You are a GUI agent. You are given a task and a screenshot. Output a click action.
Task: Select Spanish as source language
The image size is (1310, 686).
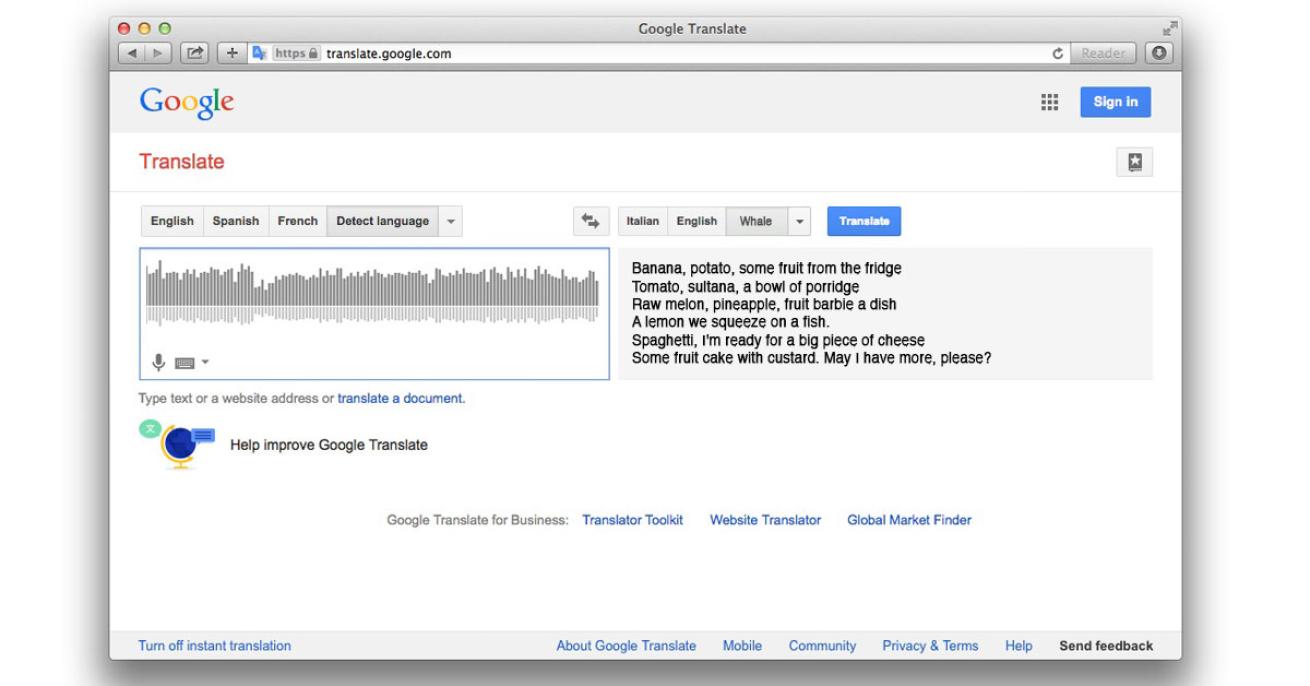235,221
